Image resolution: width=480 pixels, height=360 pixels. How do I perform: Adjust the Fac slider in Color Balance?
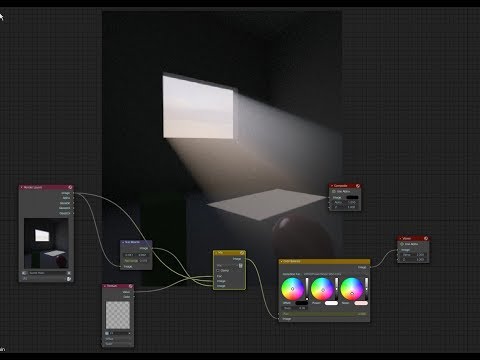324,314
